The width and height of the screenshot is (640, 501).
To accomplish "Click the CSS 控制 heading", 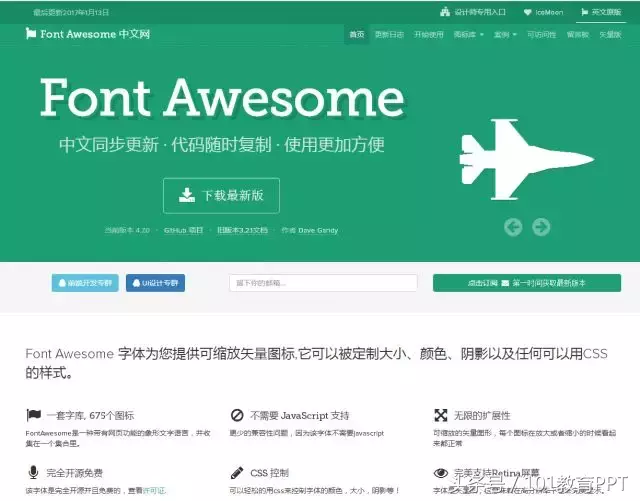I will coord(269,473).
